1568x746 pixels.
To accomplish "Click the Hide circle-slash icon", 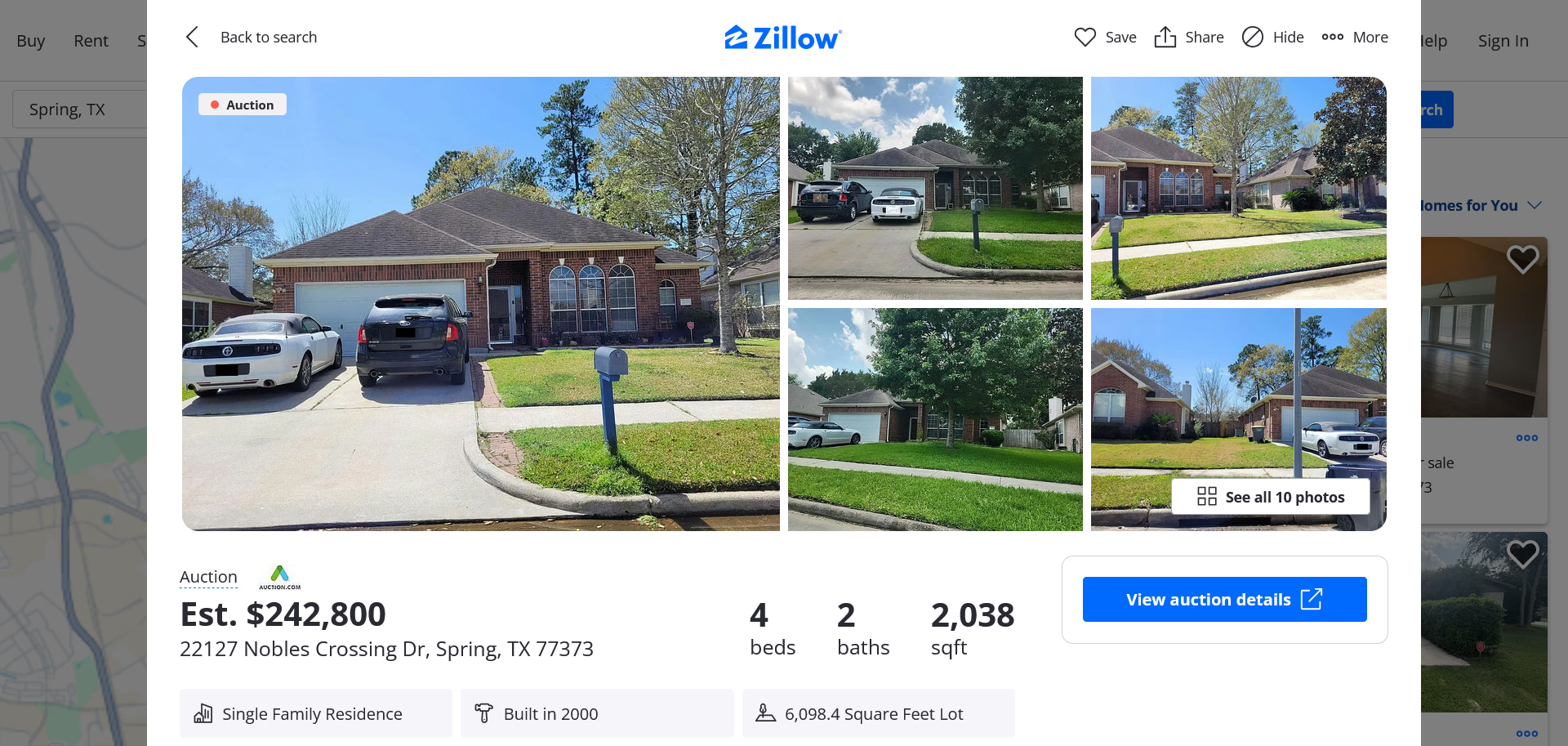I will [1252, 37].
